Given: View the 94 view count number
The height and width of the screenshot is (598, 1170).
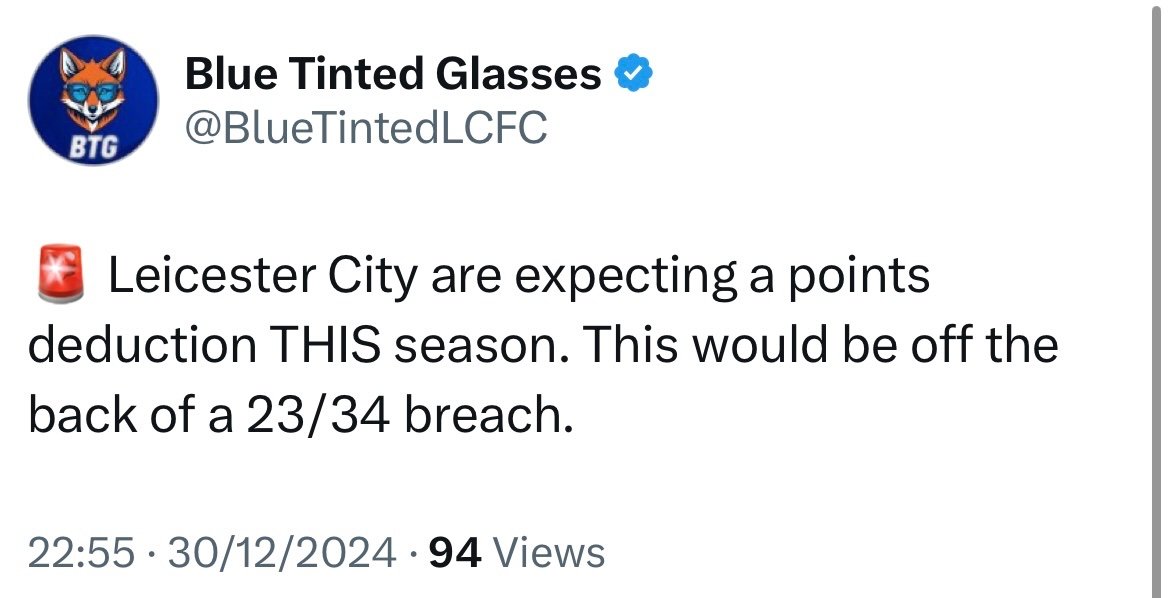Looking at the screenshot, I should (x=456, y=553).
